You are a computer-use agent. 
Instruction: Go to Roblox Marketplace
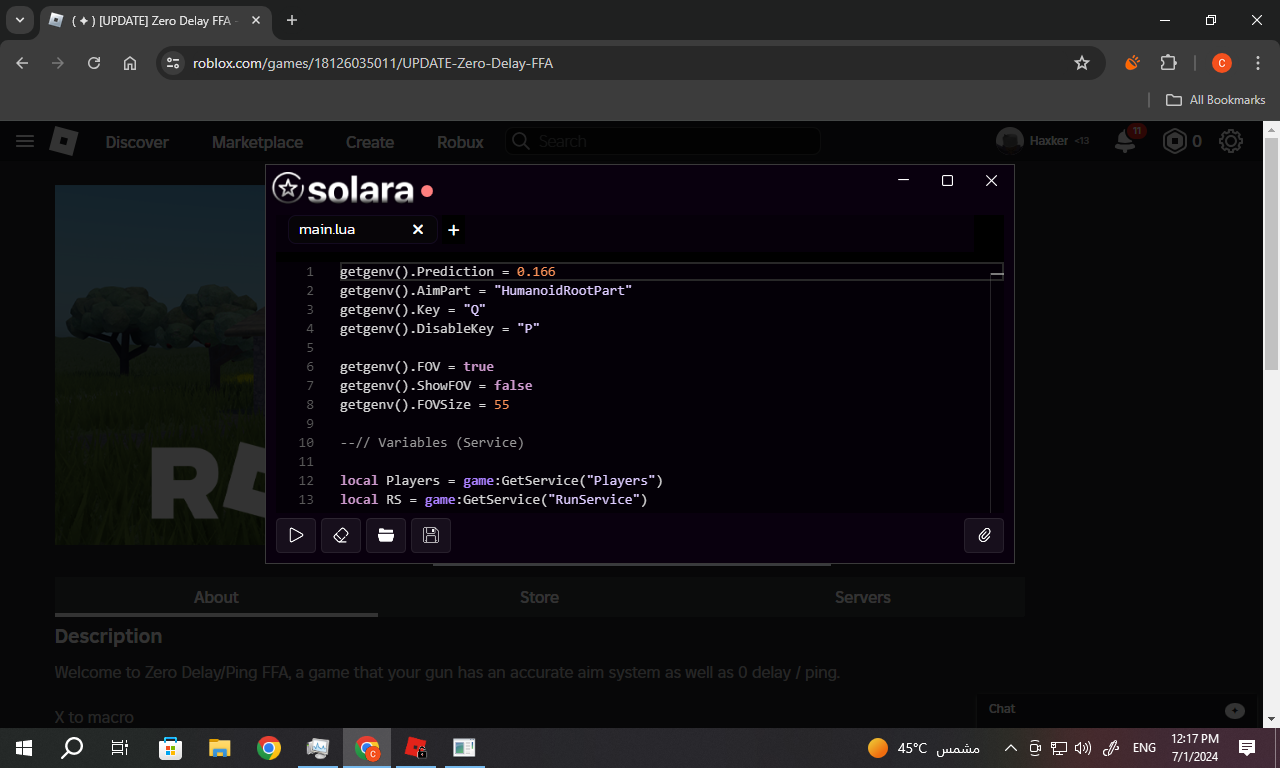tap(257, 142)
